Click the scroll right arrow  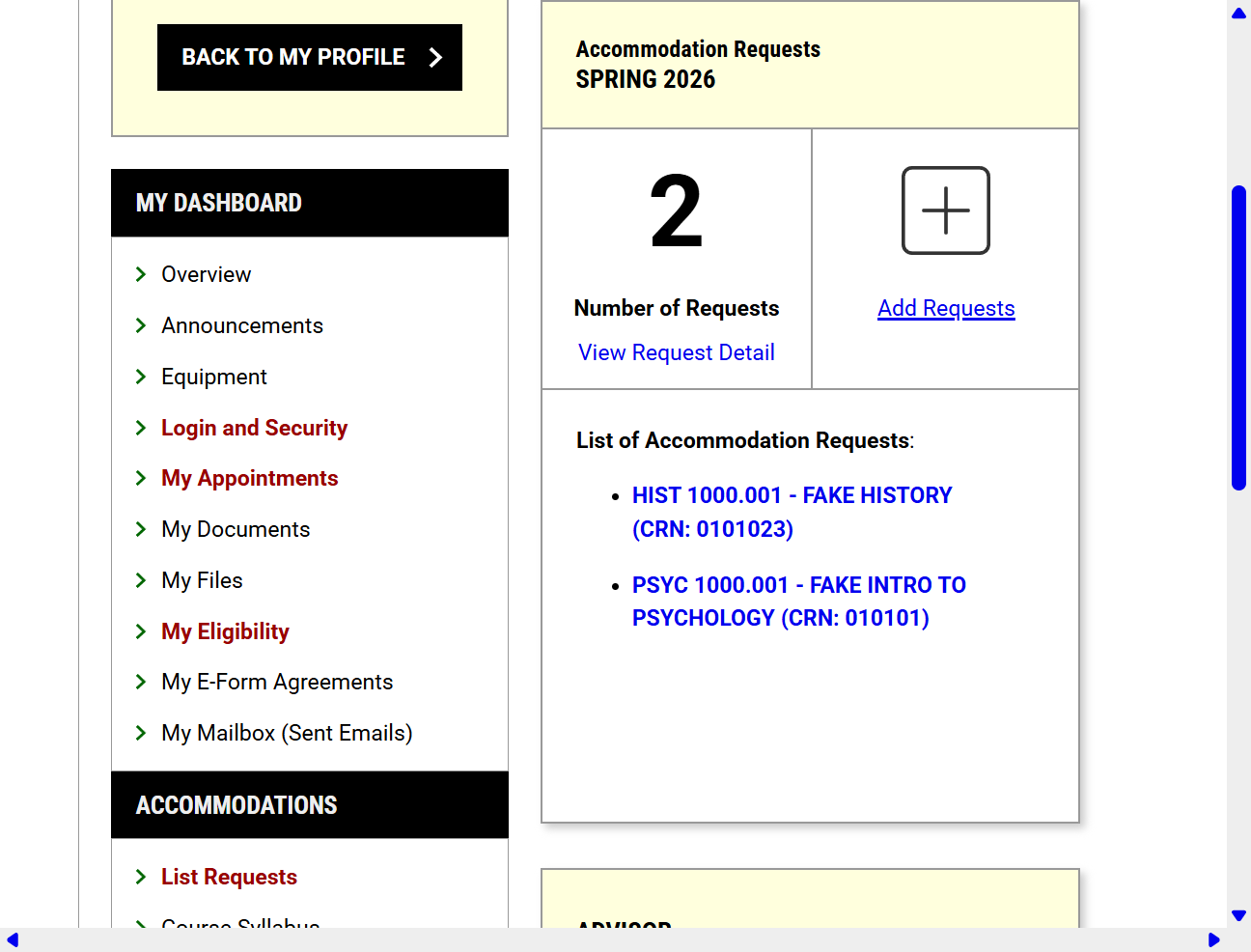1214,940
